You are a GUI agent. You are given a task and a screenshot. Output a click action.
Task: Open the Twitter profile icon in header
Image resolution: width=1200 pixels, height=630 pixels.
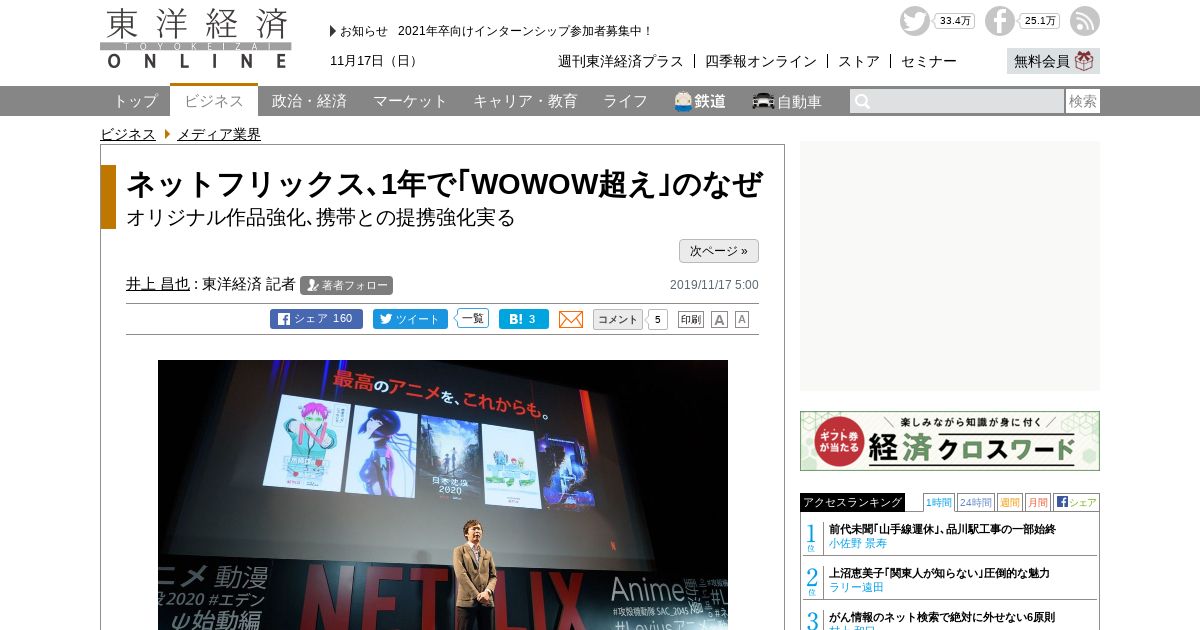coord(914,21)
